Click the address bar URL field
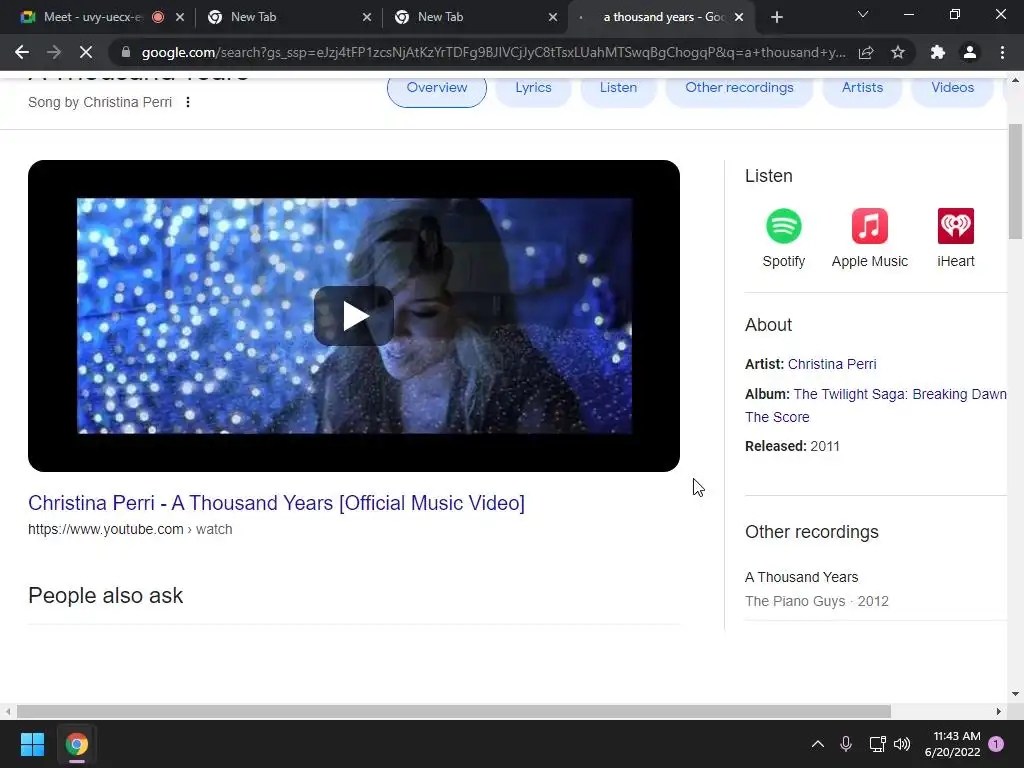Viewport: 1024px width, 768px height. point(493,52)
